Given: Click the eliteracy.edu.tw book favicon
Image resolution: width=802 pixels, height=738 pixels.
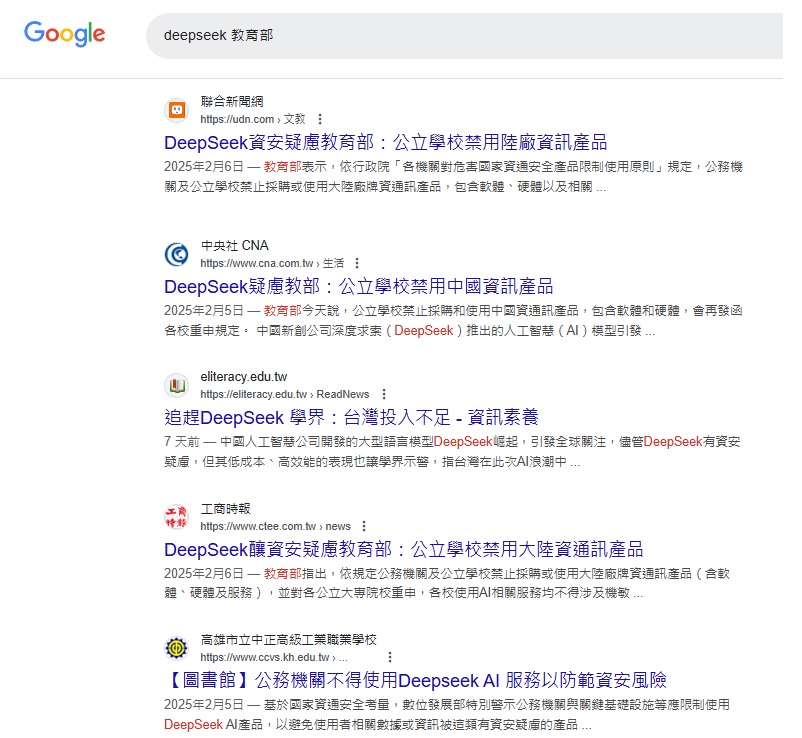Looking at the screenshot, I should pyautogui.click(x=177, y=385).
